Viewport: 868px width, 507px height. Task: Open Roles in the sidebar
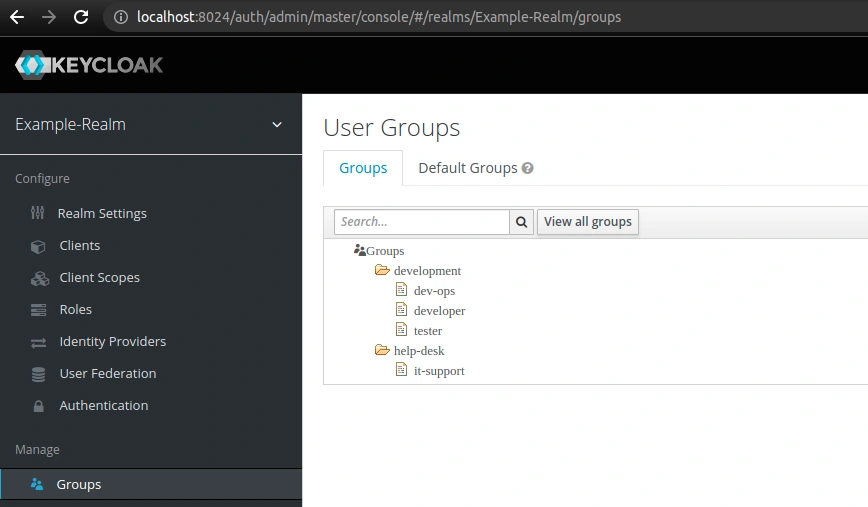coord(76,309)
